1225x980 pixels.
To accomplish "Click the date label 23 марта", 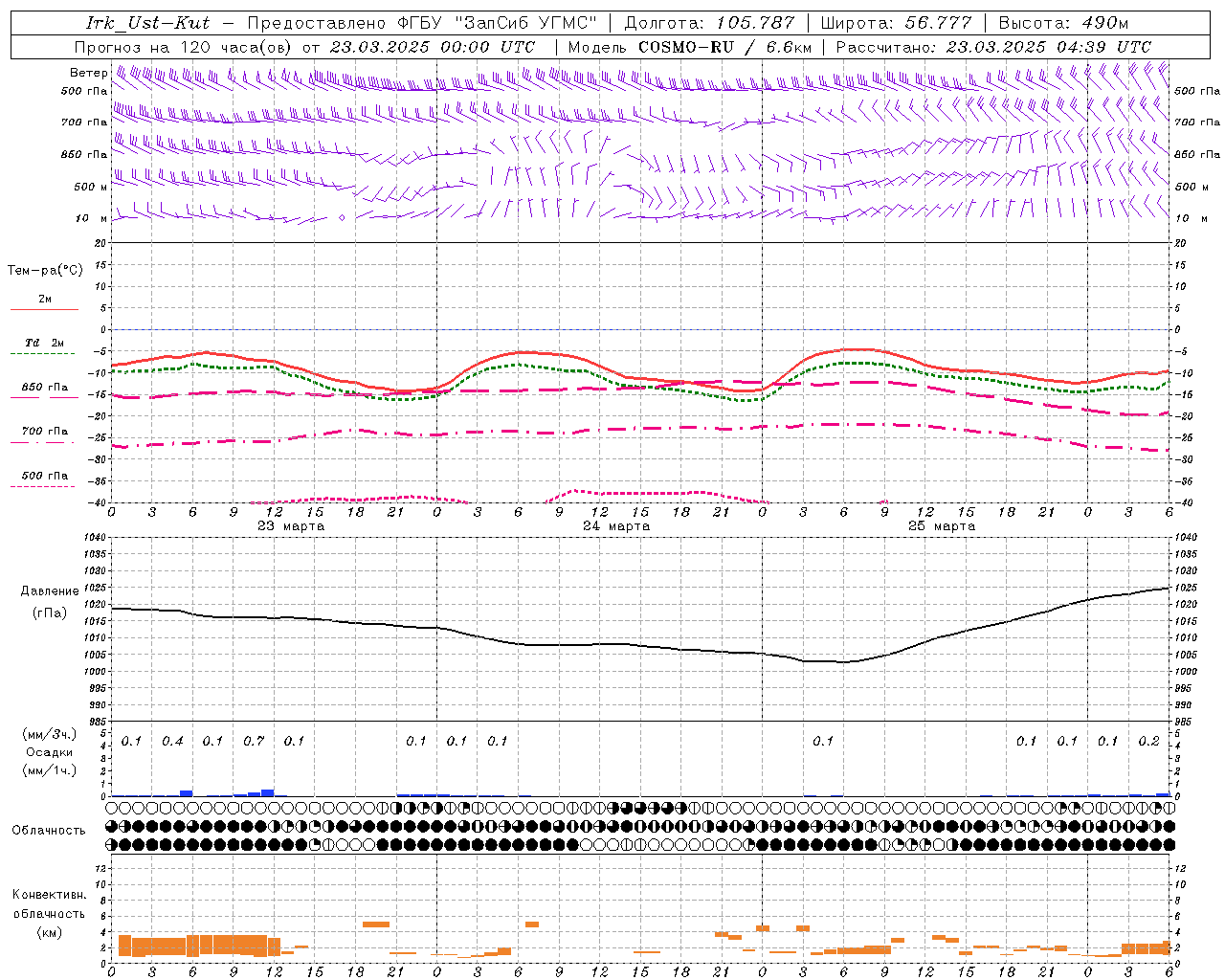I will click(x=291, y=525).
